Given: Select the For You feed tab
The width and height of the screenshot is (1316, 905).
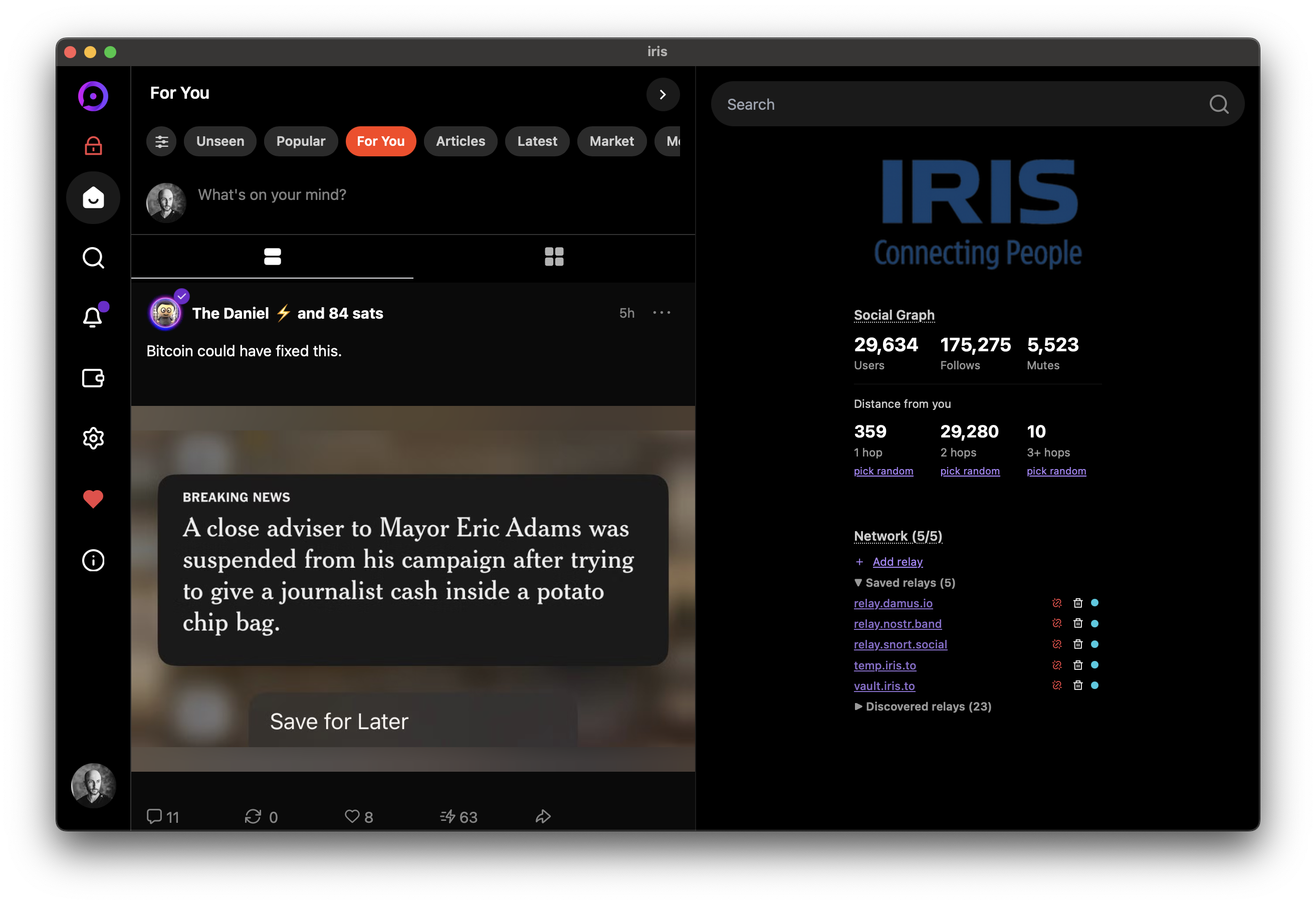Looking at the screenshot, I should tap(380, 141).
